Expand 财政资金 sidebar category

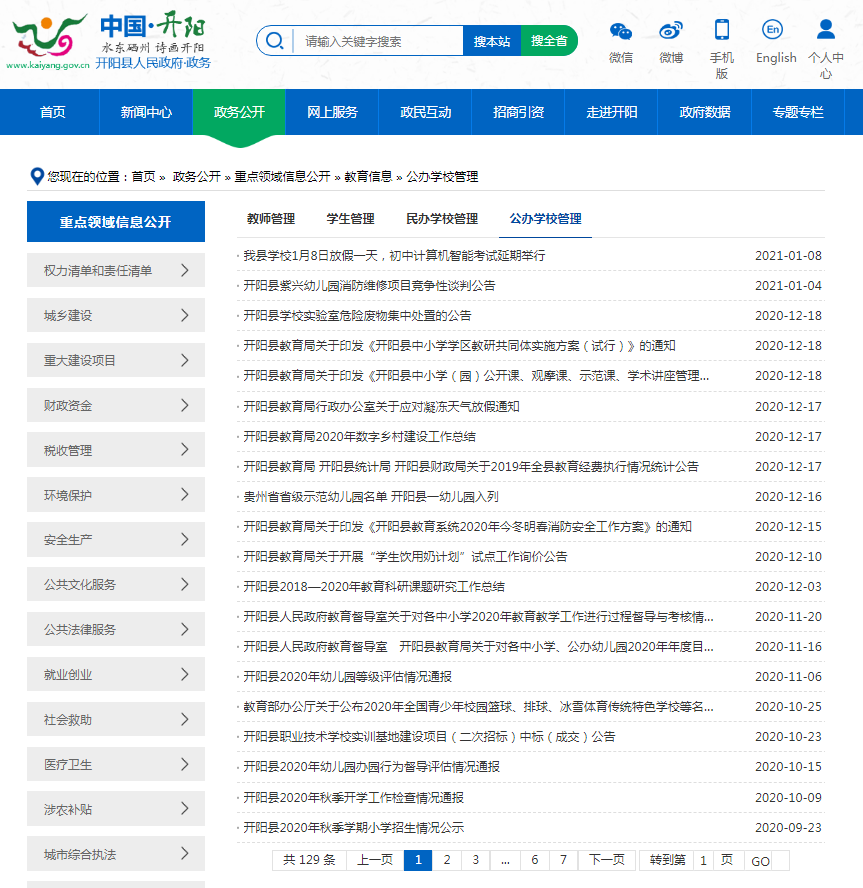coord(184,405)
